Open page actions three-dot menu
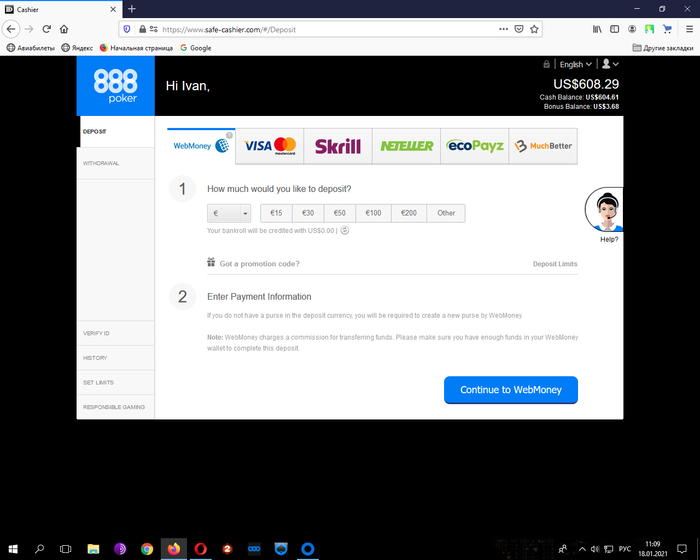700x560 pixels. point(504,29)
